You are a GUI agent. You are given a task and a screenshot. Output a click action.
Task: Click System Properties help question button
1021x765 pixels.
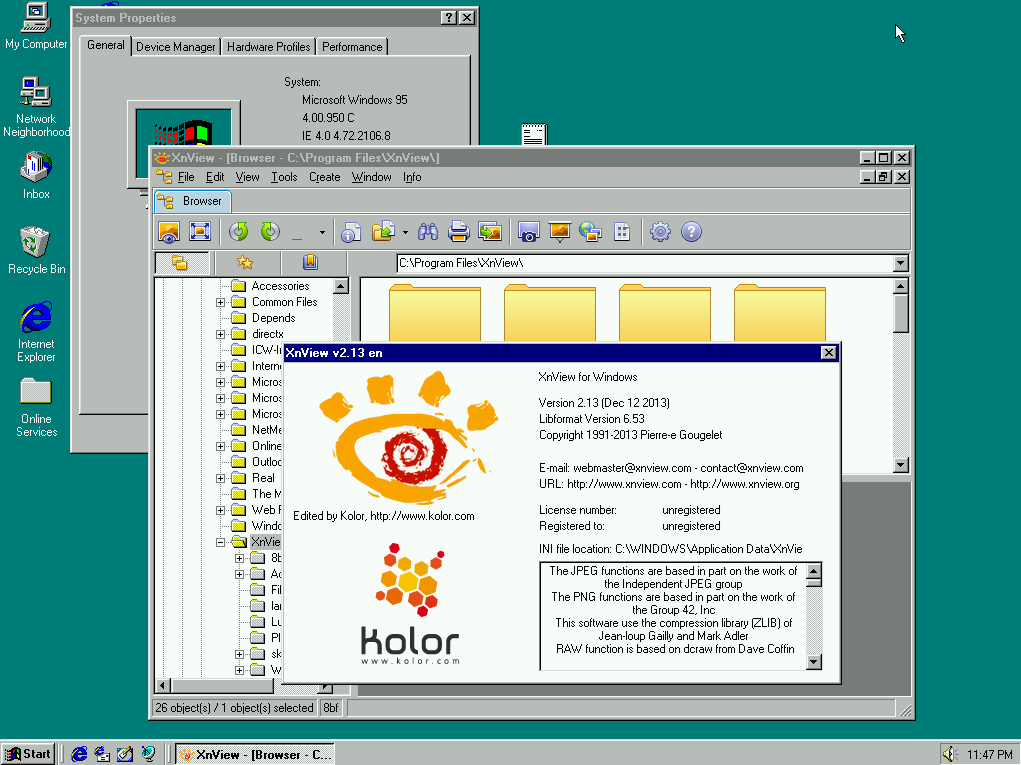(449, 18)
